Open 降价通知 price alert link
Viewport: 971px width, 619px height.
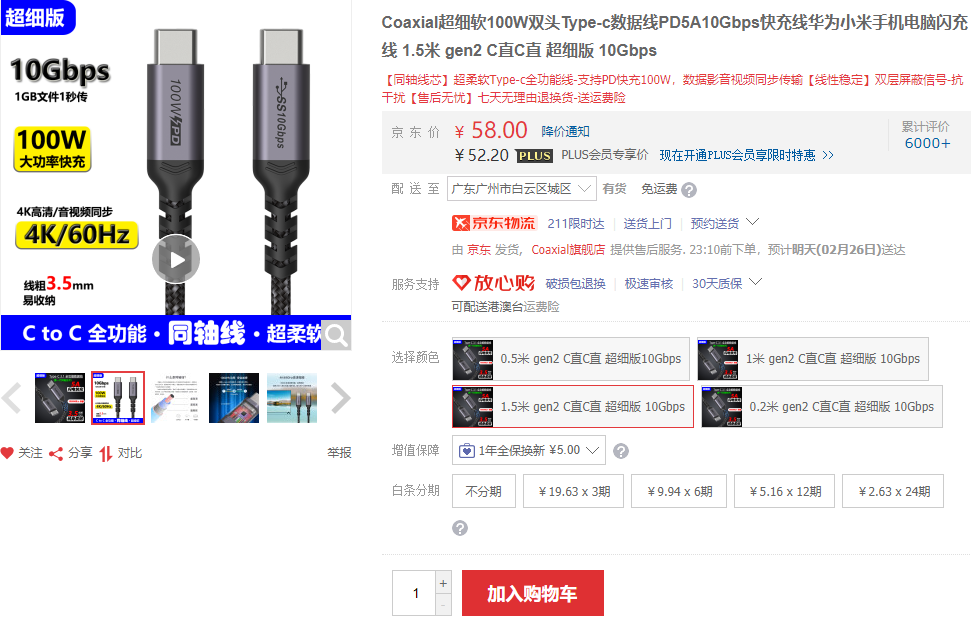[x=565, y=132]
